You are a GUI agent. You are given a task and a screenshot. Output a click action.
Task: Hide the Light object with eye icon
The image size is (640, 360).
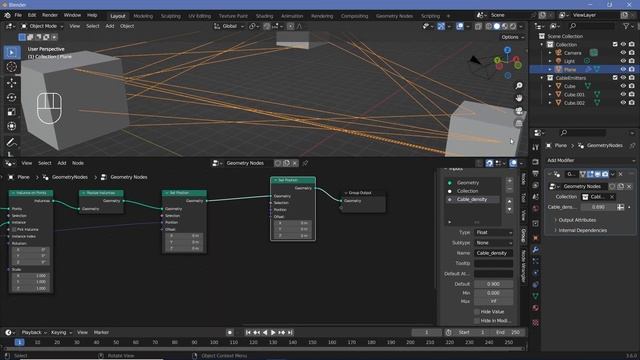tap(623, 61)
